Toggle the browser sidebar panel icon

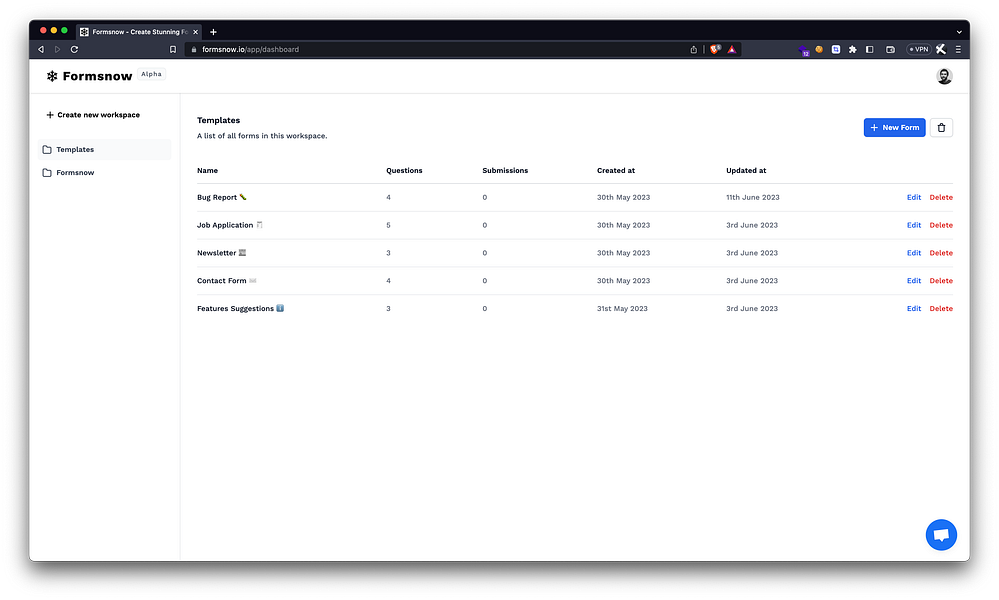tap(870, 49)
